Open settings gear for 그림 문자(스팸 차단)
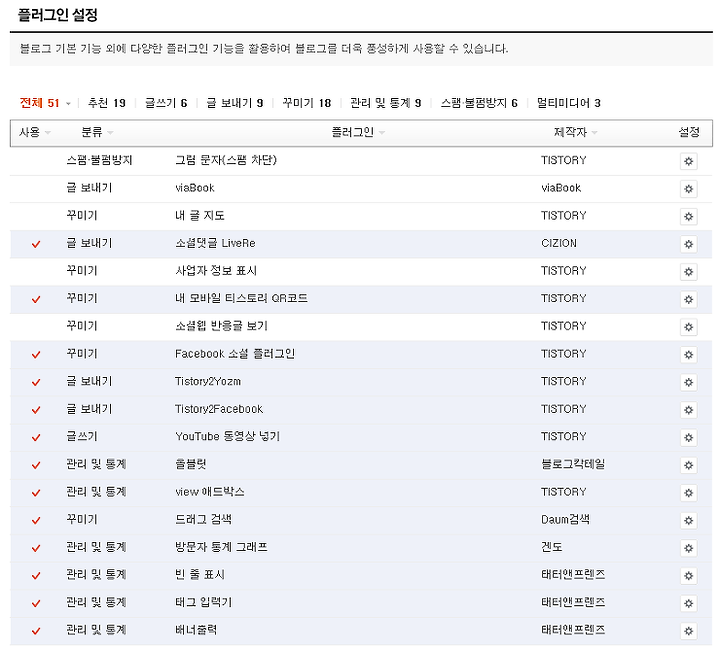720x649 pixels. (x=688, y=161)
